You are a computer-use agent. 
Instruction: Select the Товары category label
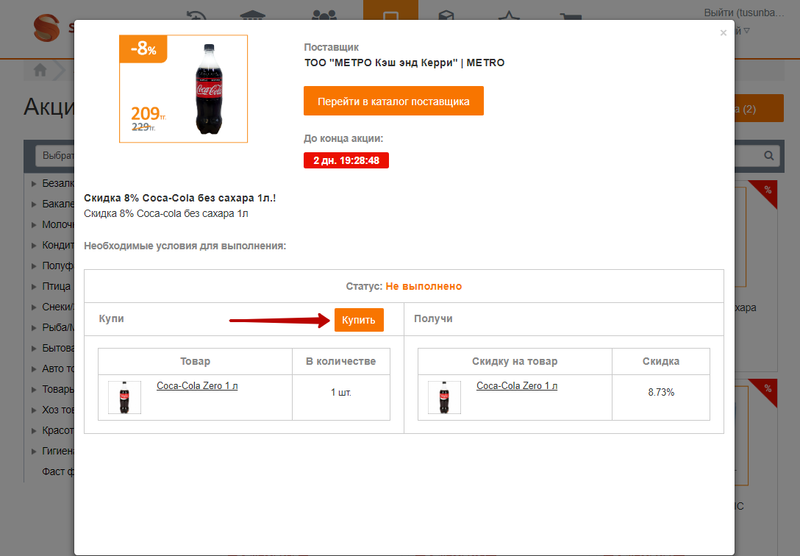[58, 389]
